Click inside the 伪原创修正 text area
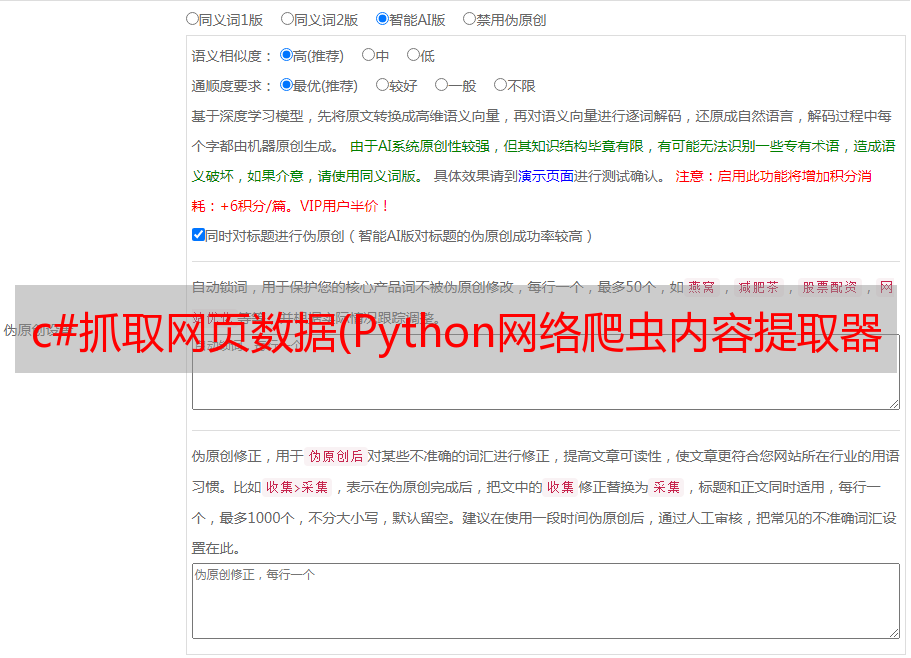The image size is (911, 658). (x=546, y=601)
